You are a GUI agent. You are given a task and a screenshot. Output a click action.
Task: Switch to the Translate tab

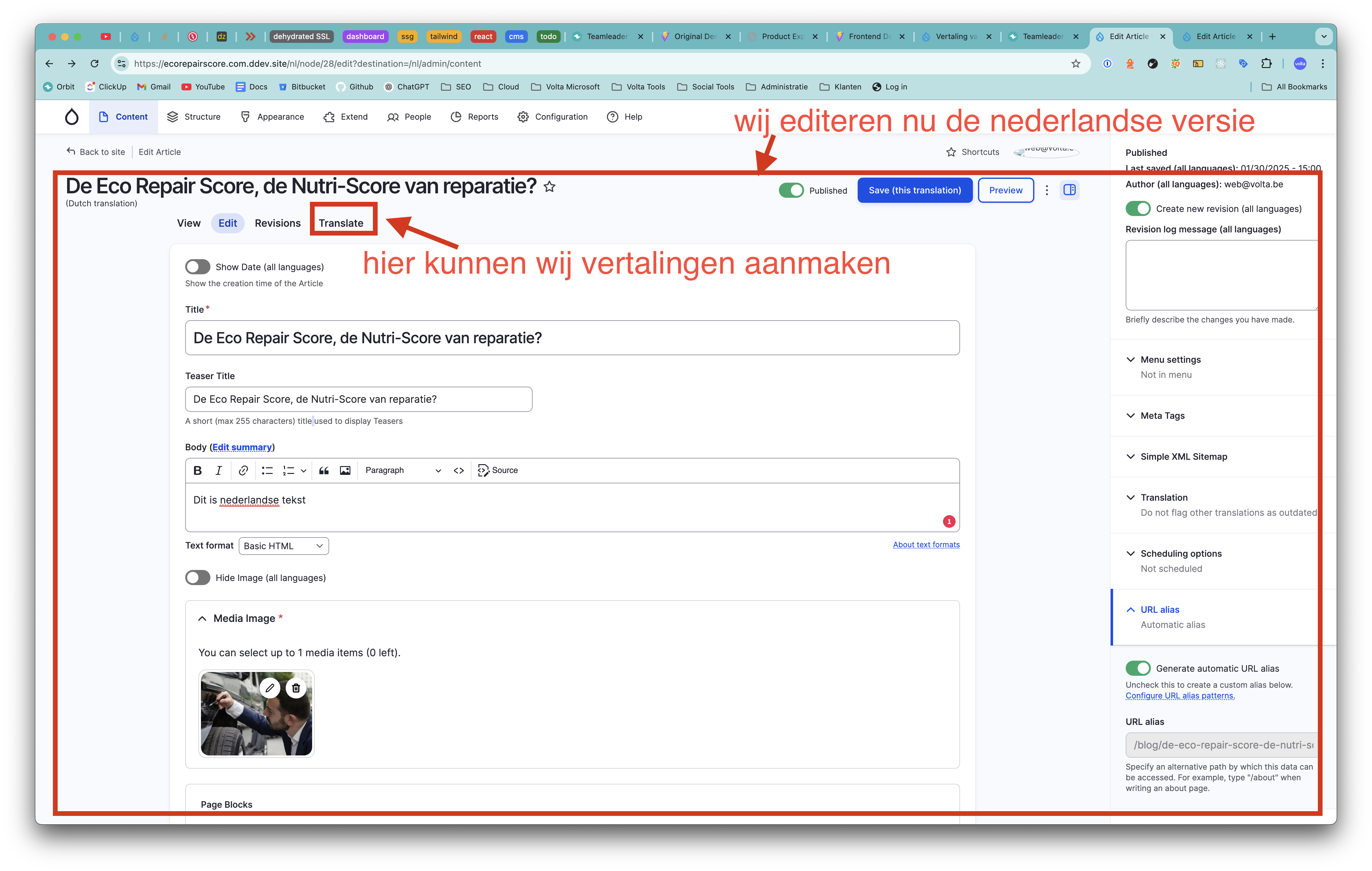tap(341, 223)
